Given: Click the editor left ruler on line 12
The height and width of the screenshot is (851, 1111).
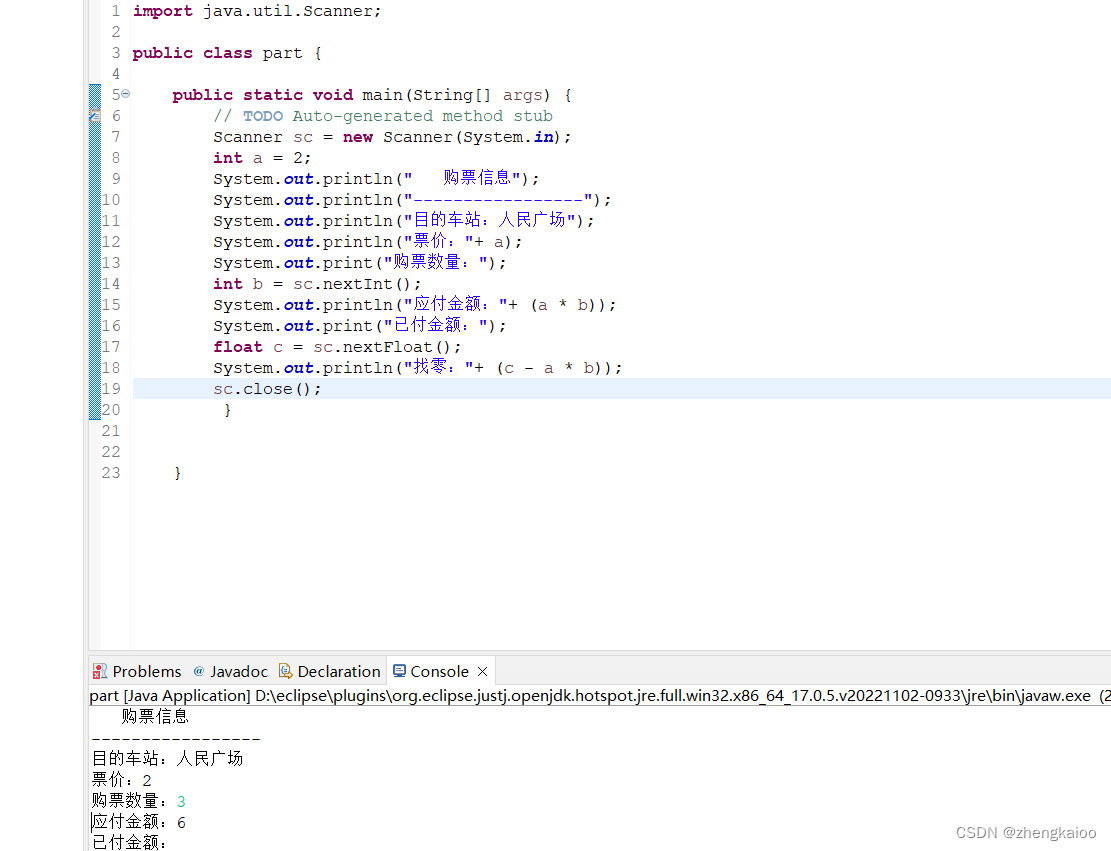Looking at the screenshot, I should pyautogui.click(x=93, y=241).
